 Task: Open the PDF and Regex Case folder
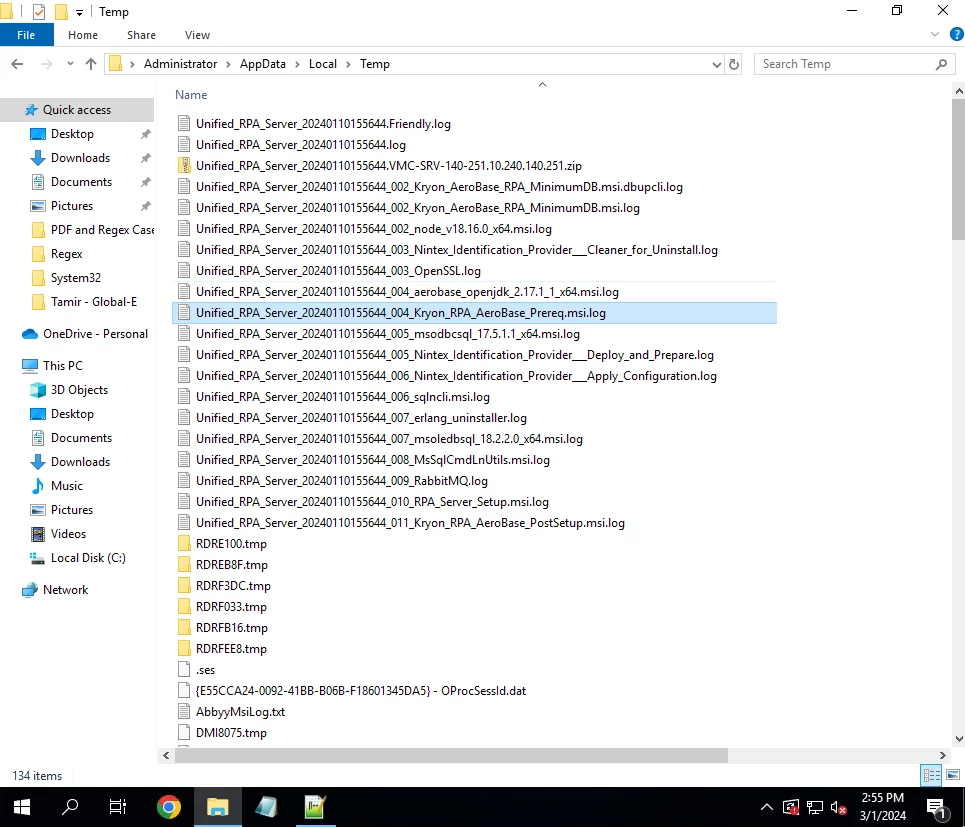pyautogui.click(x=92, y=230)
